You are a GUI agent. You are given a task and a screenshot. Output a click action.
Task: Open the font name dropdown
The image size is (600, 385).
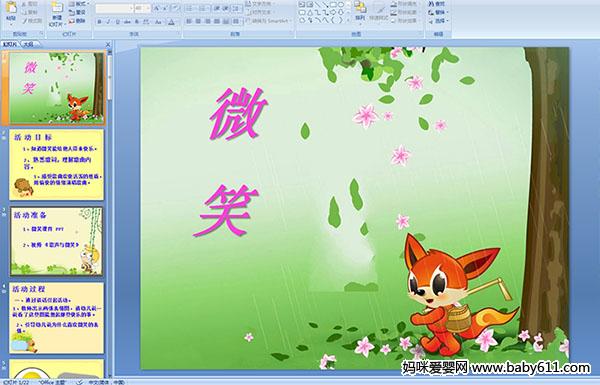tap(131, 8)
